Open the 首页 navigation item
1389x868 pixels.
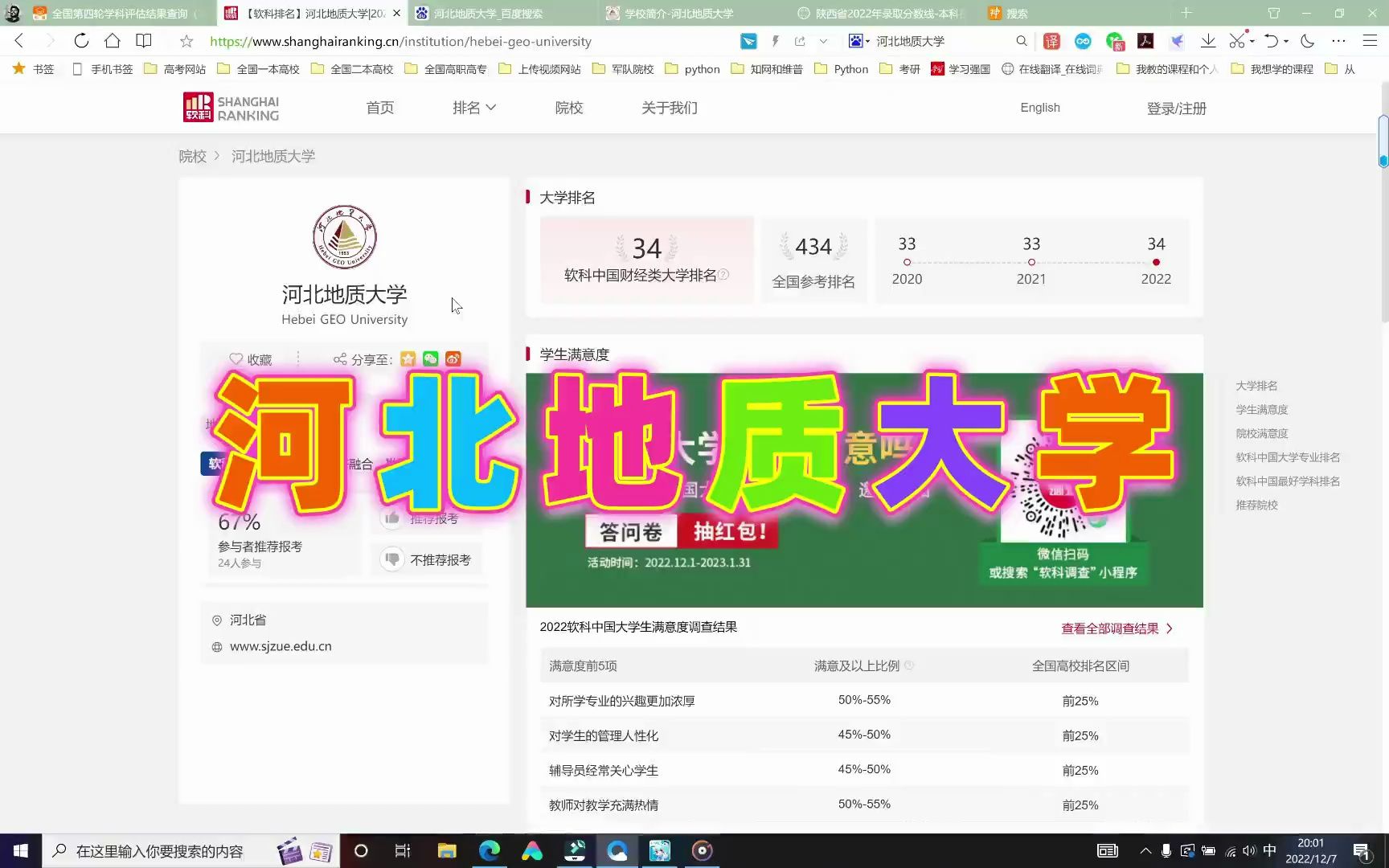(x=380, y=108)
